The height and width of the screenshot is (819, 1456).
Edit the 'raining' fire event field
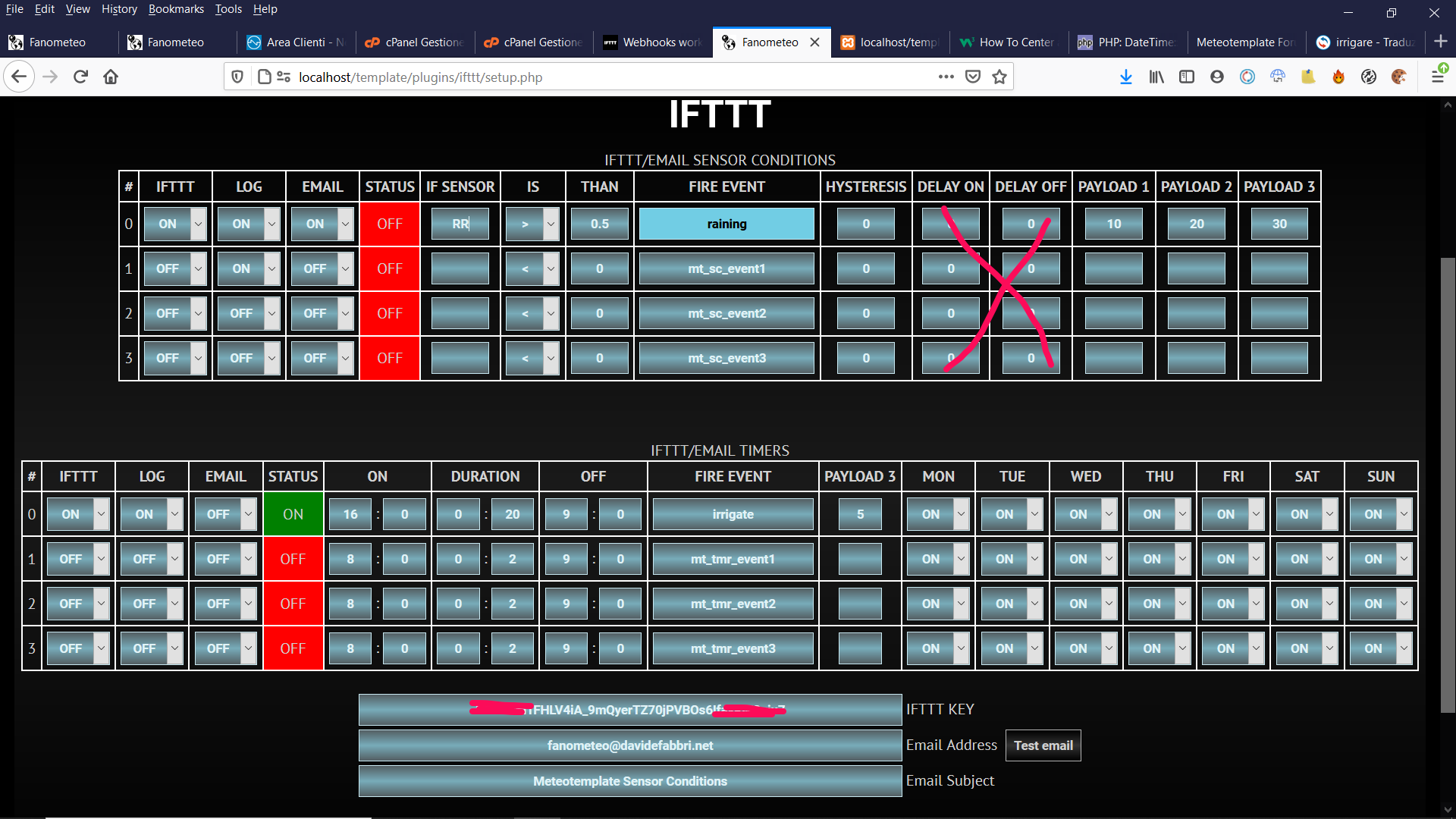pyautogui.click(x=726, y=224)
